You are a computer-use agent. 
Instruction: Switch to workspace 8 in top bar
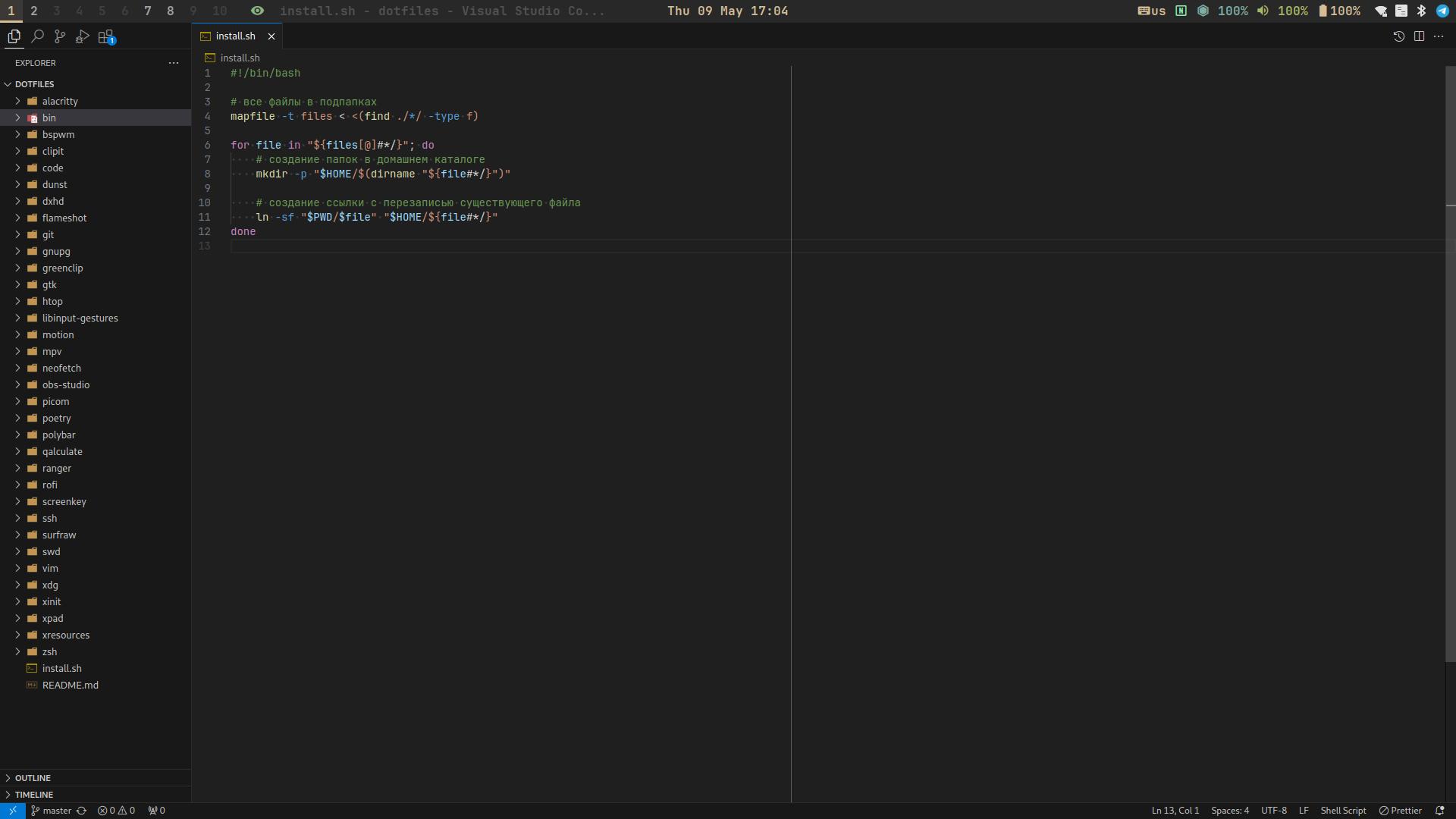point(171,11)
